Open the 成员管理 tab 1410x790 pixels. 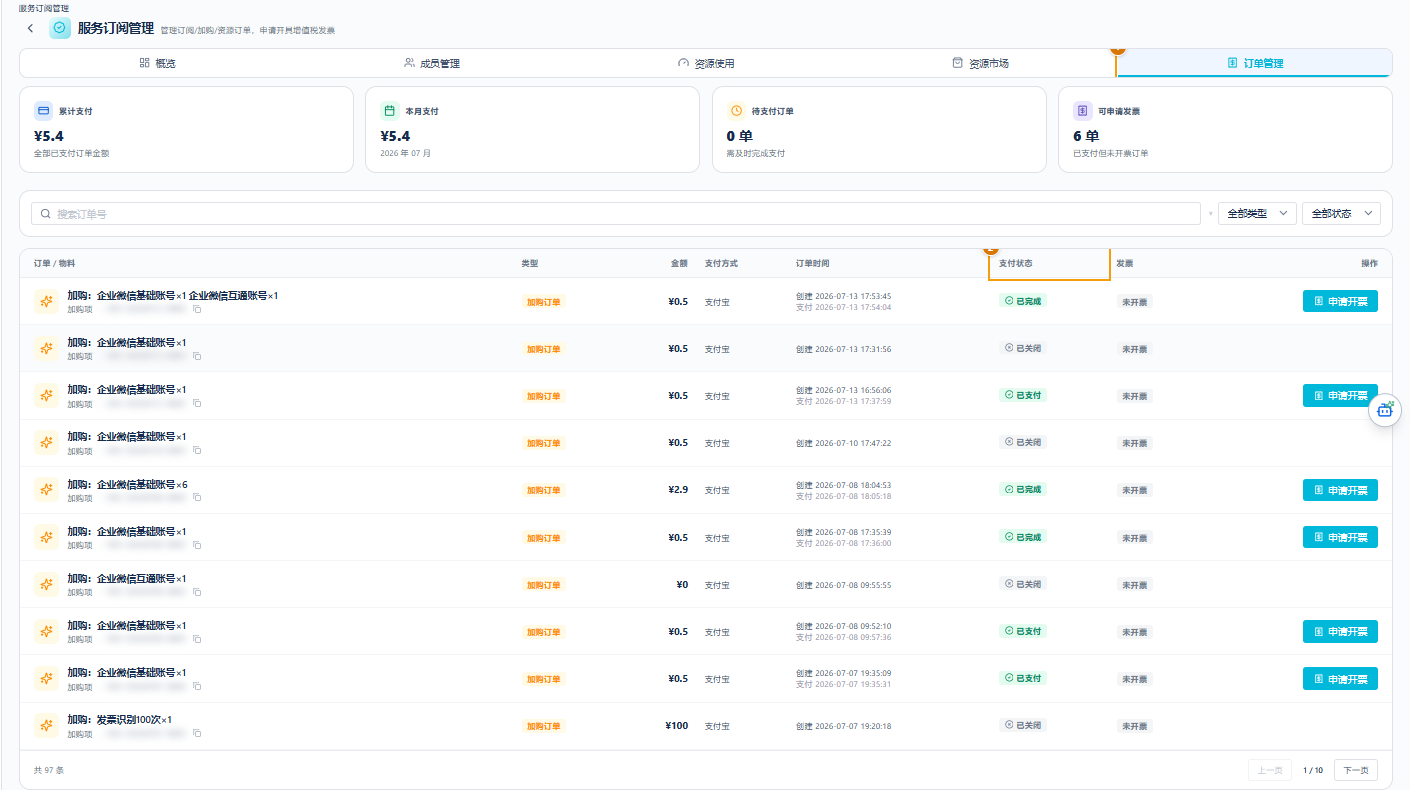(x=432, y=63)
